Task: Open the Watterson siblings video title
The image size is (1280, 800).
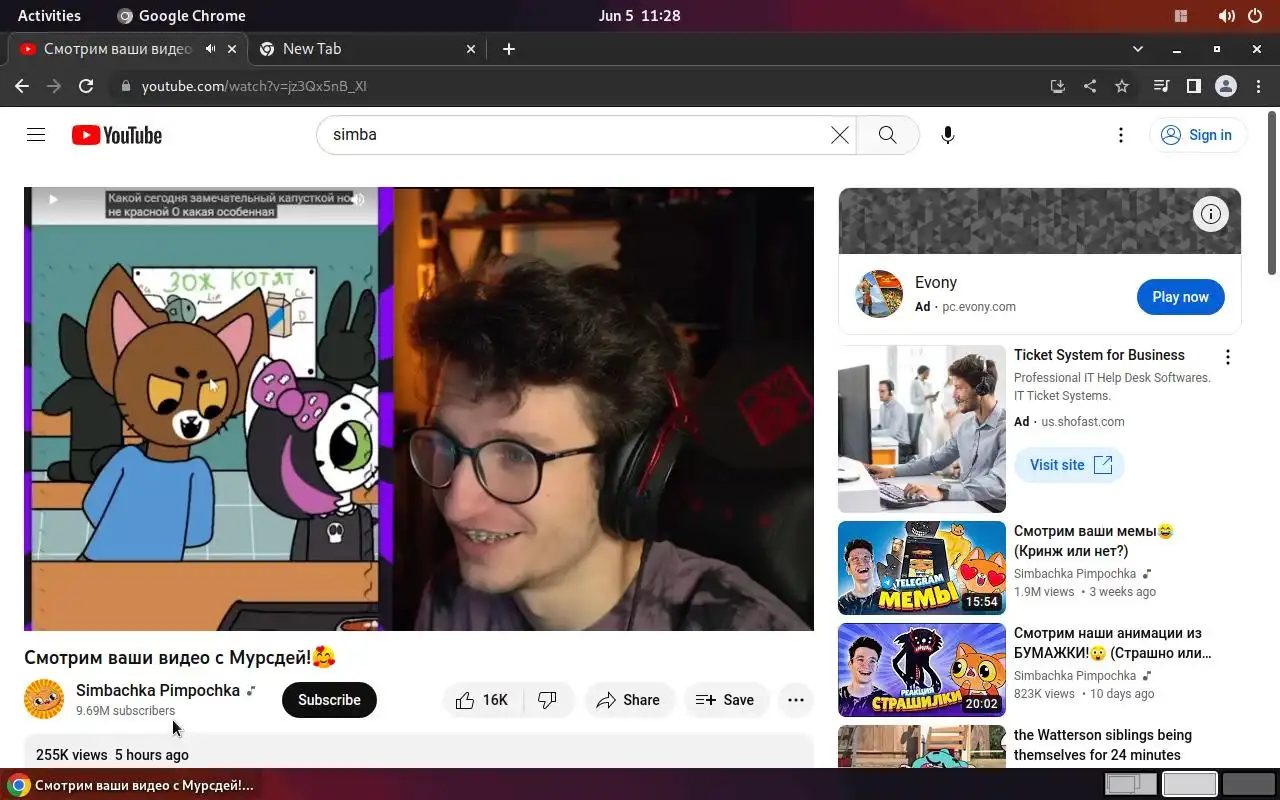Action: [x=1103, y=745]
